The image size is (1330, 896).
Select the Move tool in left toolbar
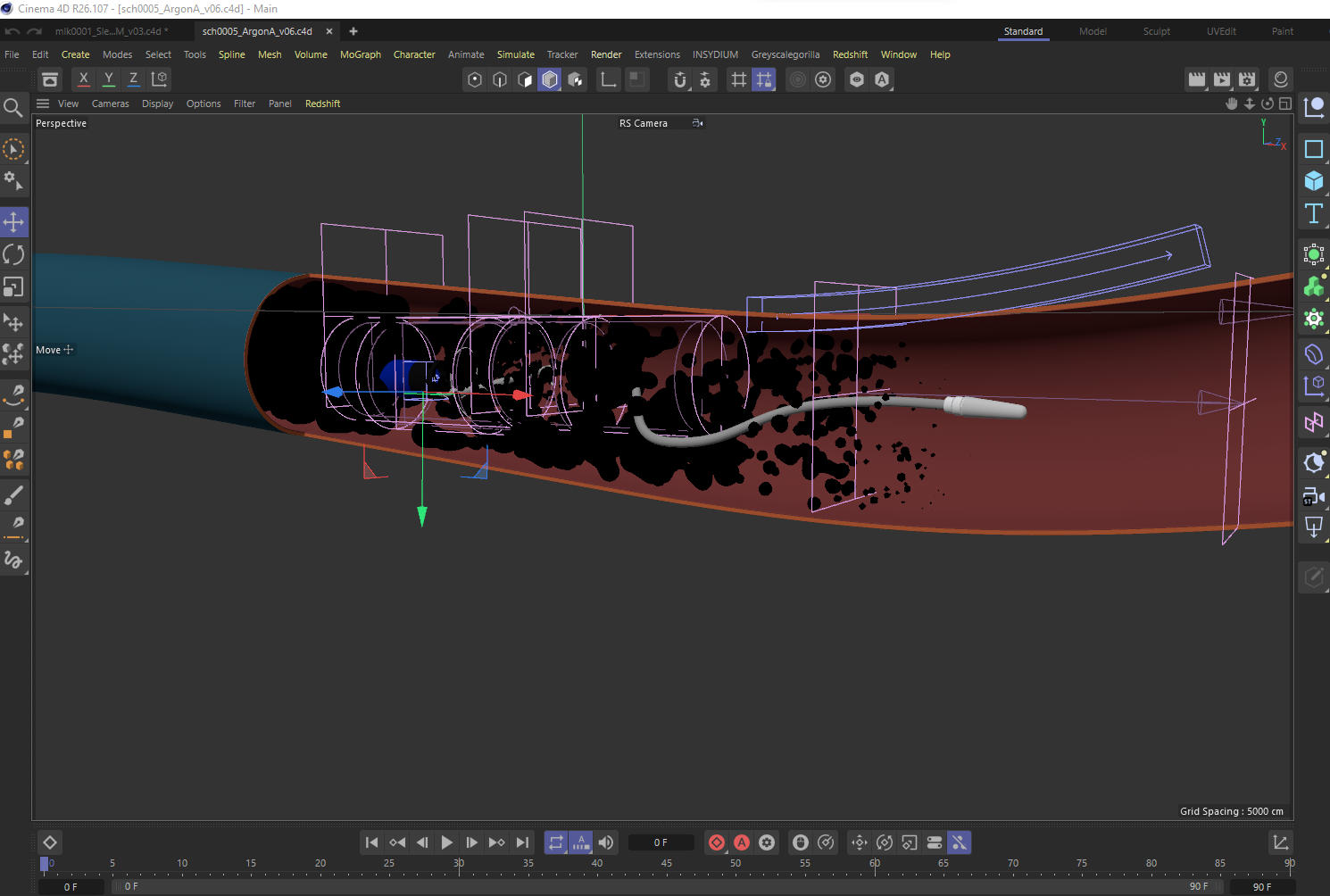(x=13, y=221)
